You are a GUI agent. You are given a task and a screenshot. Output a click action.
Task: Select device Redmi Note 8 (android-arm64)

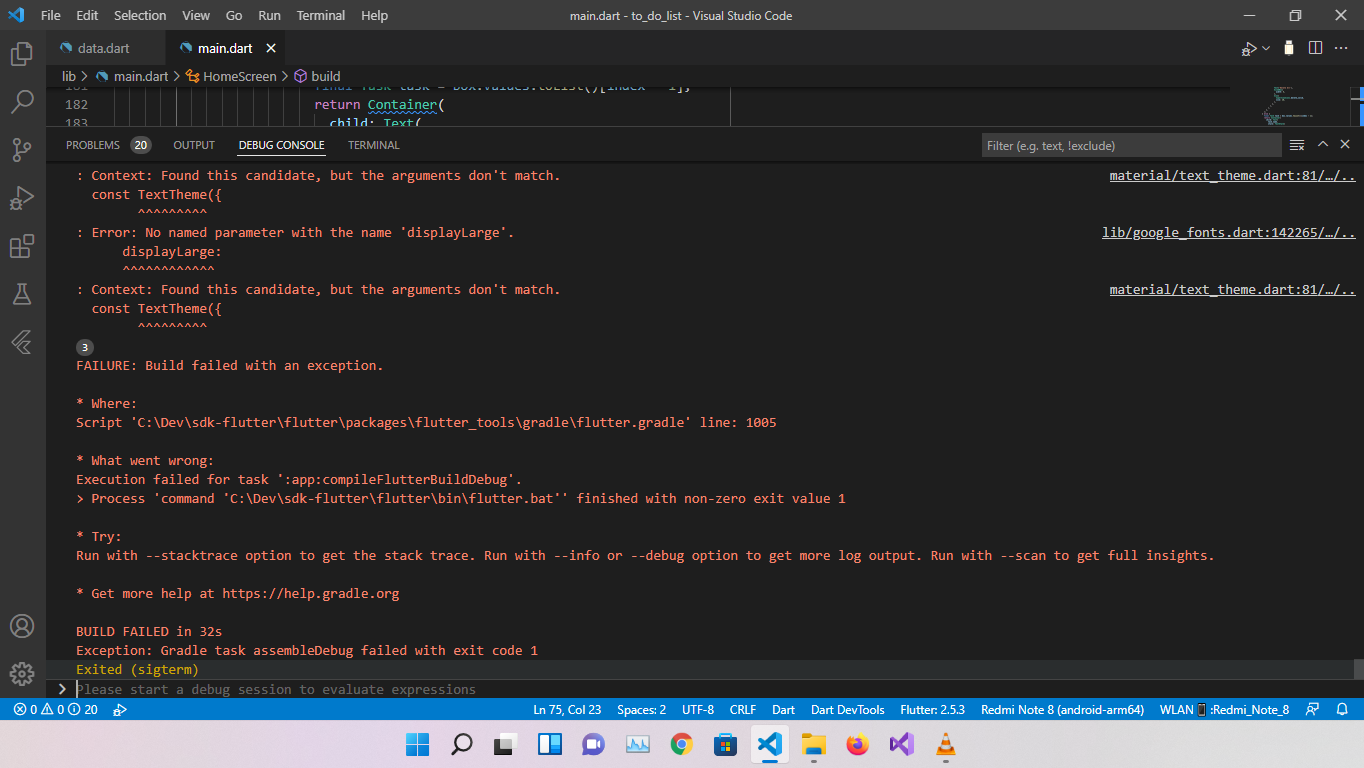pos(1062,710)
